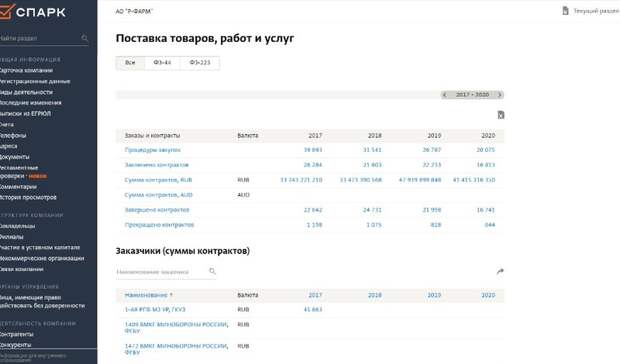Screen dimensions: 620x364
Task: Open 'Последние изменения' in sidebar
Action: (x=30, y=103)
